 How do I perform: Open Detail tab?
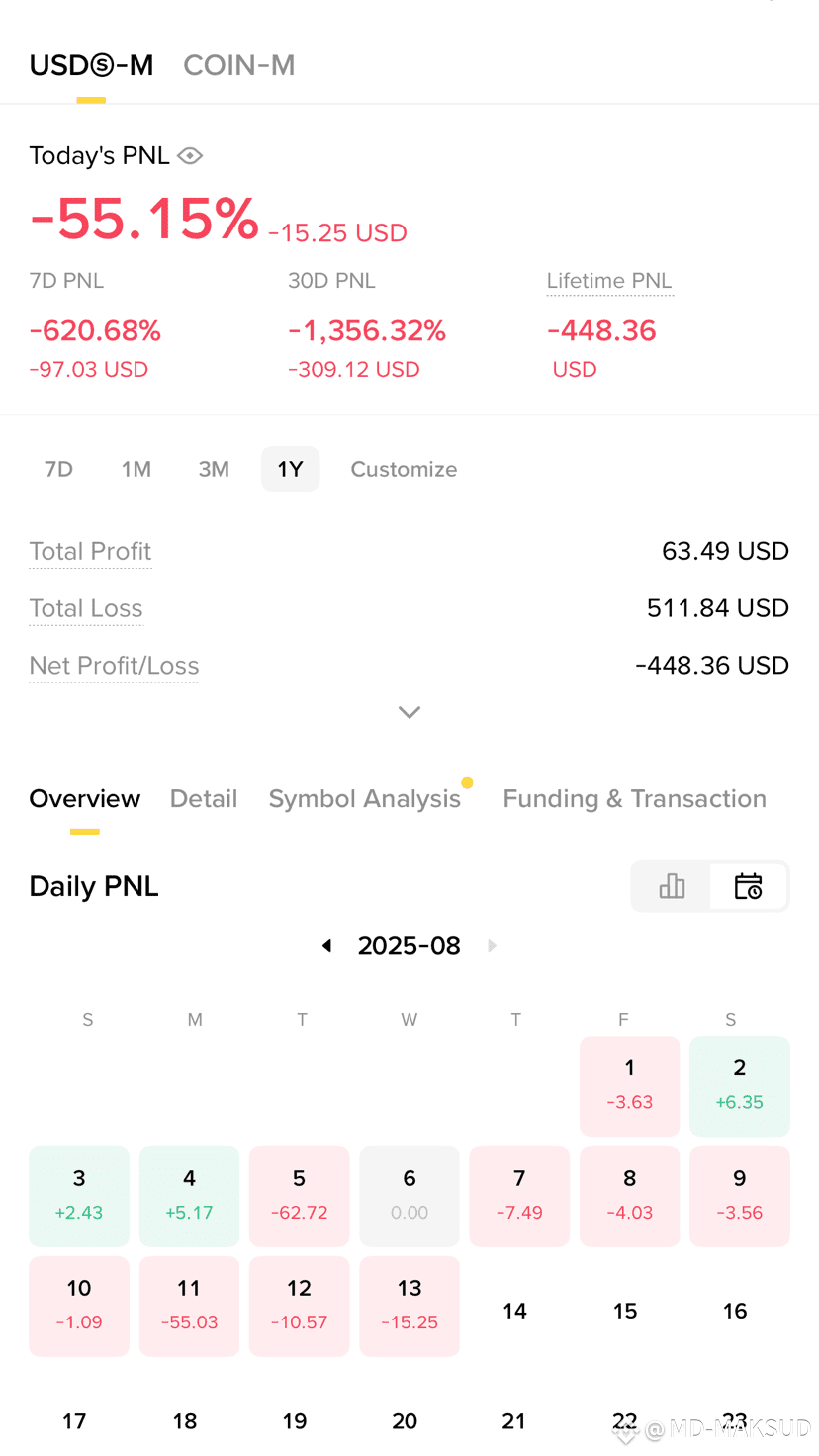204,799
